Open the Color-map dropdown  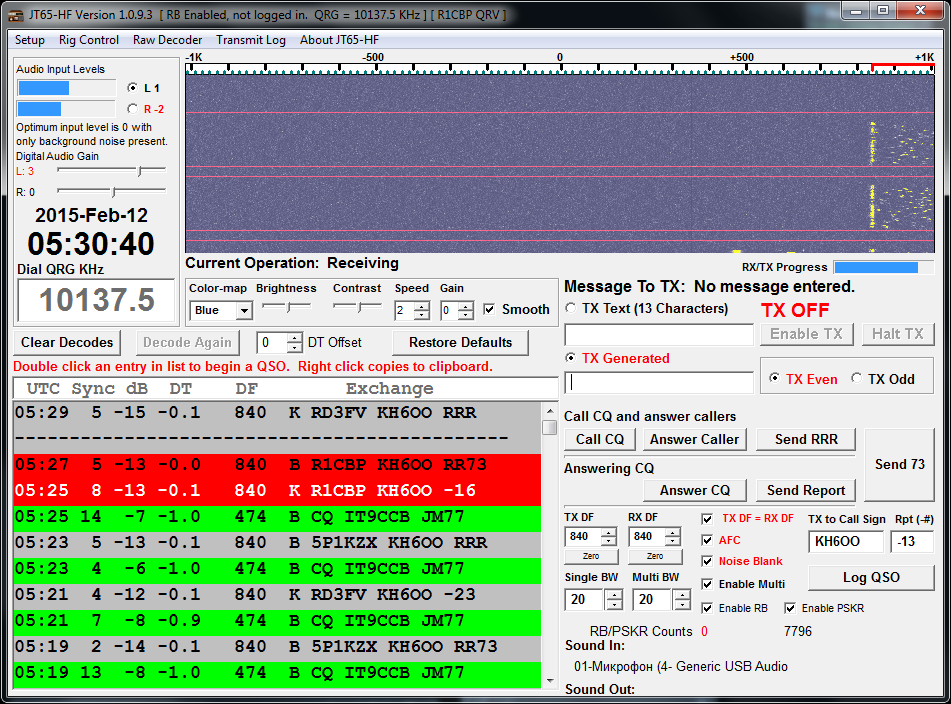tap(244, 311)
